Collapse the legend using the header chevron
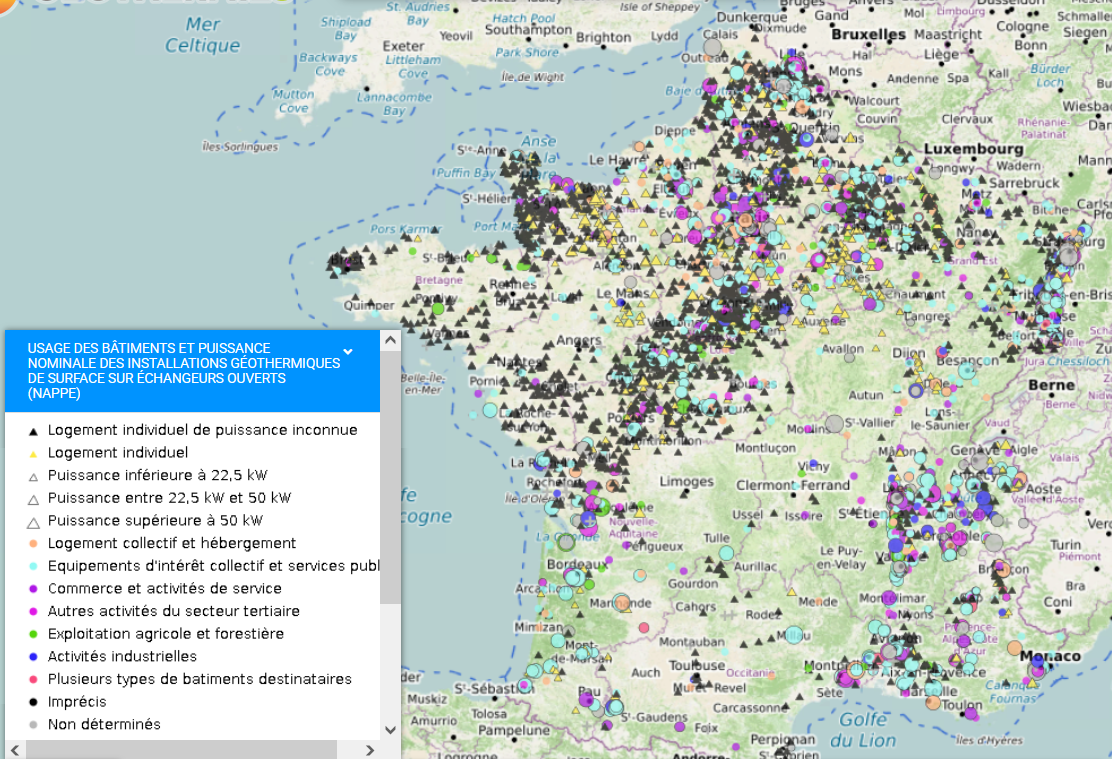 (348, 352)
